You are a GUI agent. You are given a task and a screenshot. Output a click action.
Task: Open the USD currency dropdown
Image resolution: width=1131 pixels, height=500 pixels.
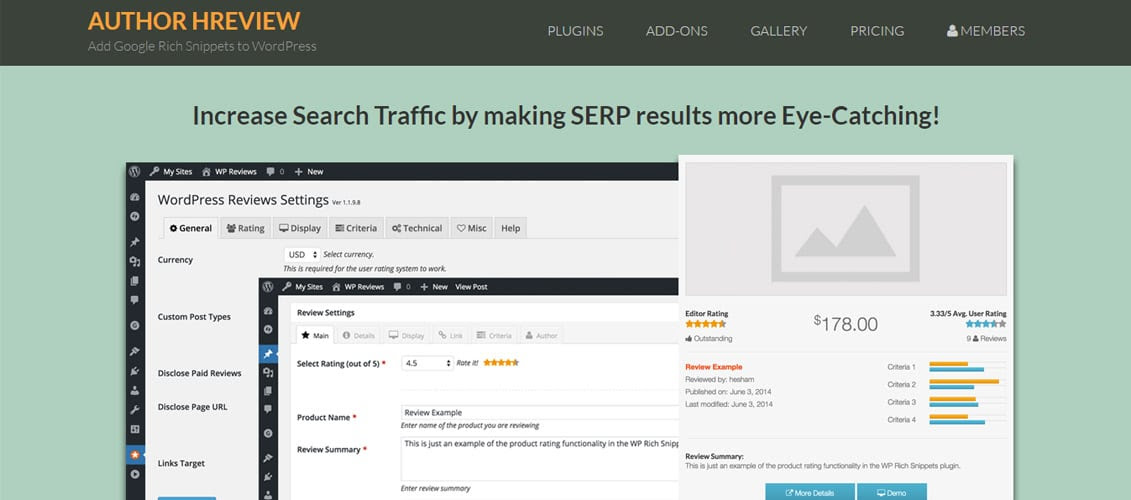pos(302,255)
